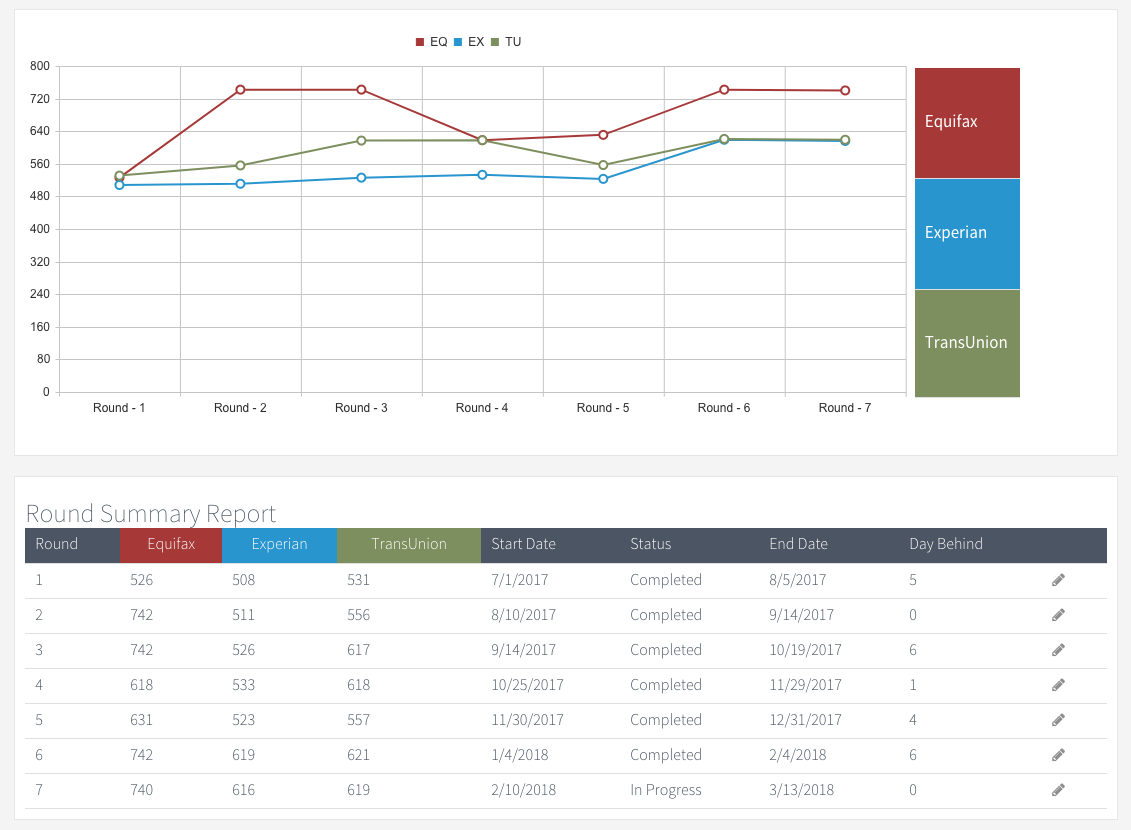Click start date 2/10/2018
The height and width of the screenshot is (830, 1131).
click(x=524, y=790)
